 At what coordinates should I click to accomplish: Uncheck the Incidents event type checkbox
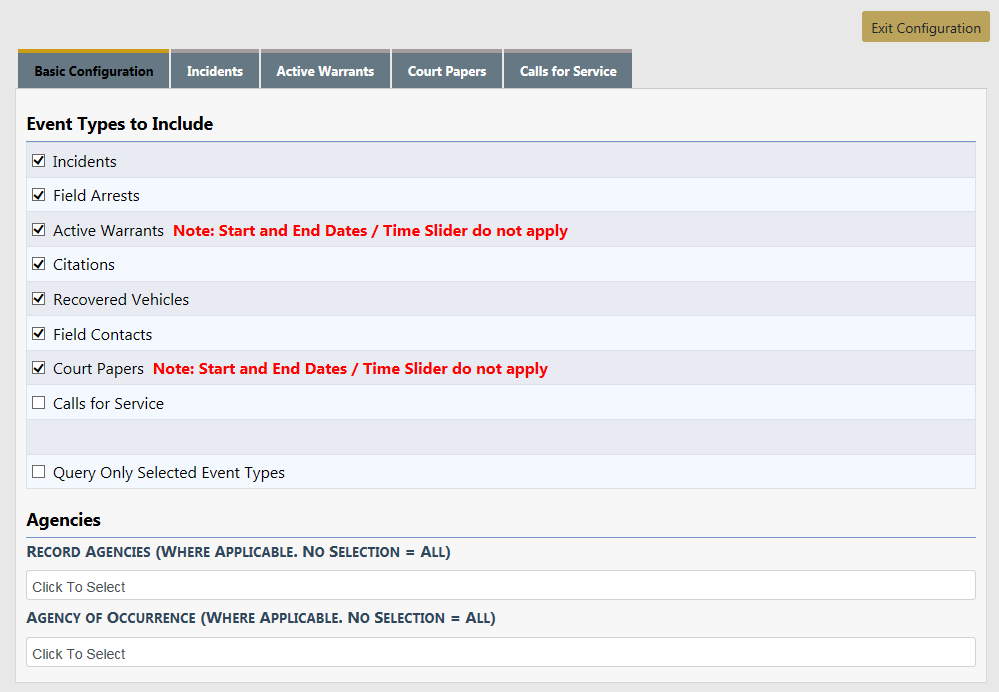[39, 161]
